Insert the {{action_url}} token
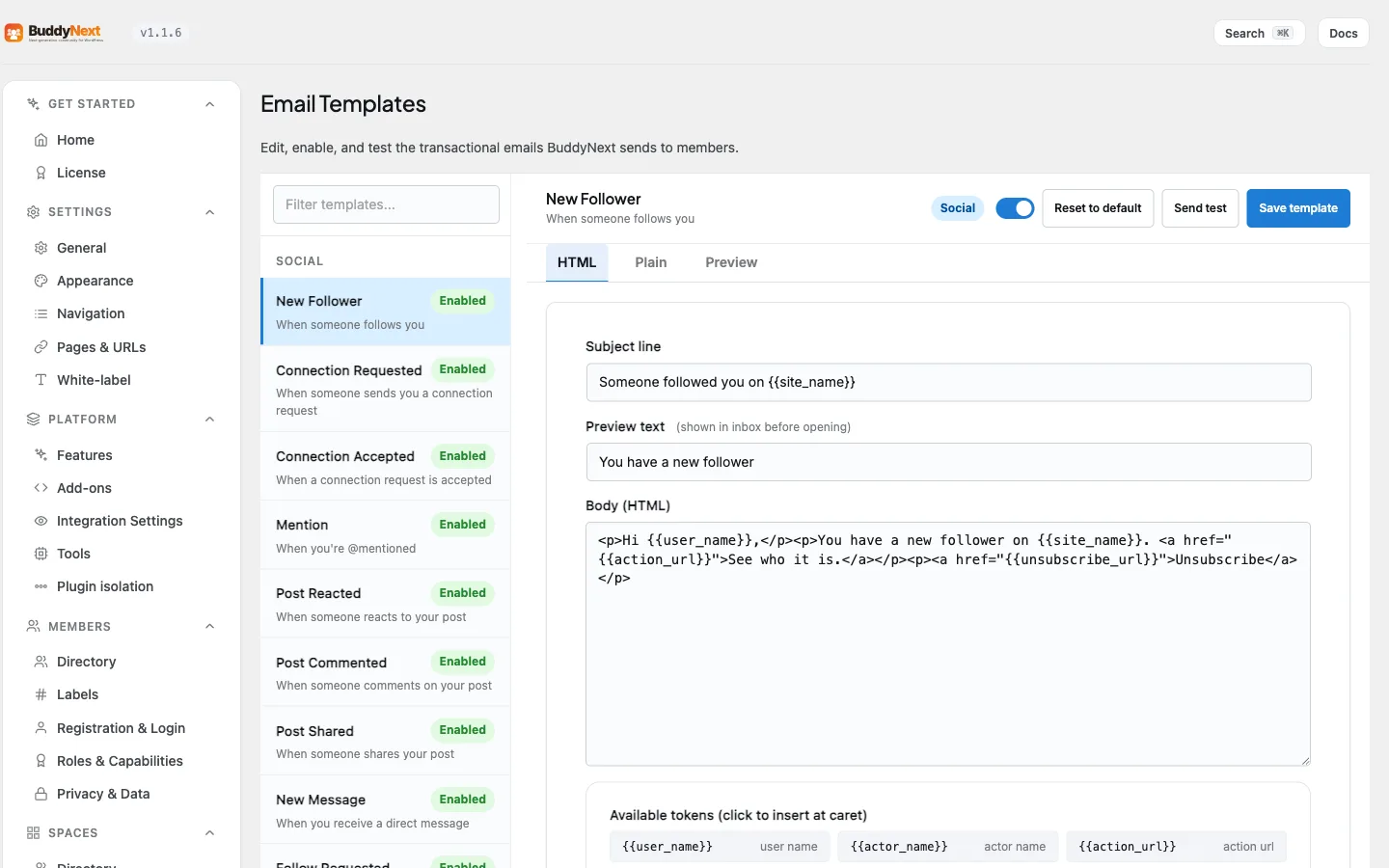Image resolution: width=1389 pixels, height=868 pixels. click(x=1176, y=847)
